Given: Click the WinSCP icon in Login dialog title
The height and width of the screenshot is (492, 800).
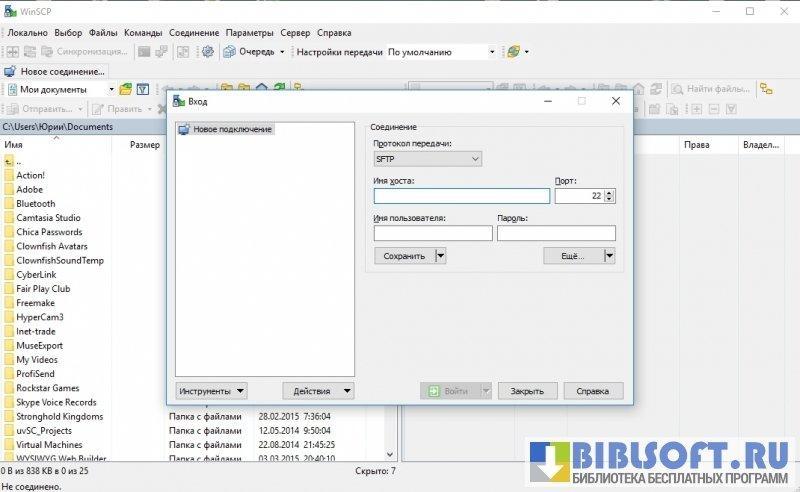Looking at the screenshot, I should tap(179, 101).
